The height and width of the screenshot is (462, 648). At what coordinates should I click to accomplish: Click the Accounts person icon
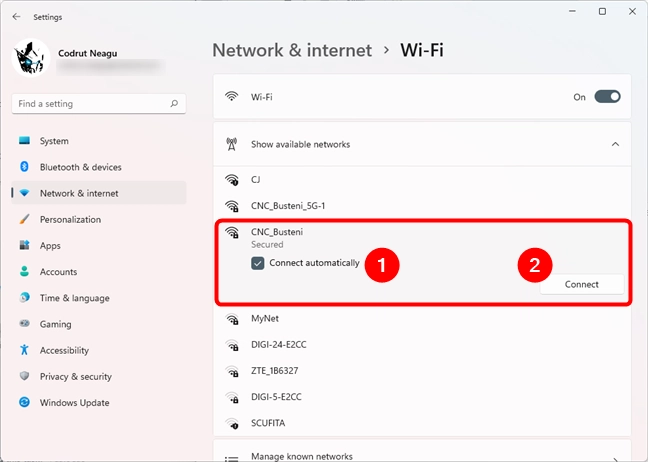pos(24,271)
